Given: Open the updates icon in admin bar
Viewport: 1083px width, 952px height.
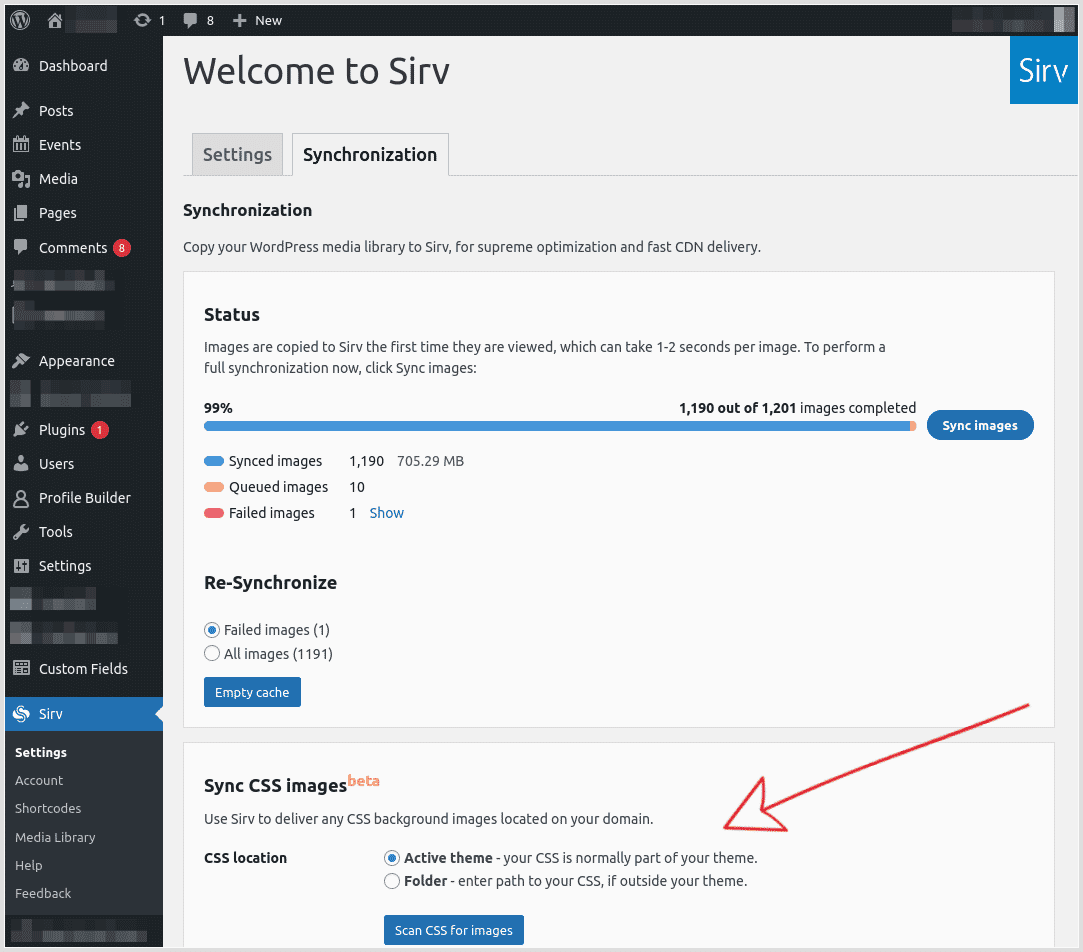Looking at the screenshot, I should click(142, 21).
